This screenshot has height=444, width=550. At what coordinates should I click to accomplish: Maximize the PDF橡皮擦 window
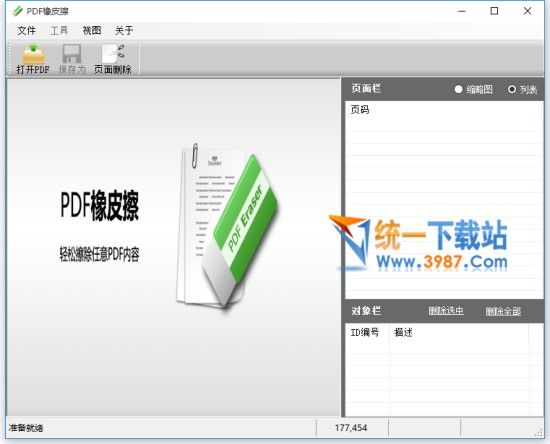pyautogui.click(x=494, y=11)
